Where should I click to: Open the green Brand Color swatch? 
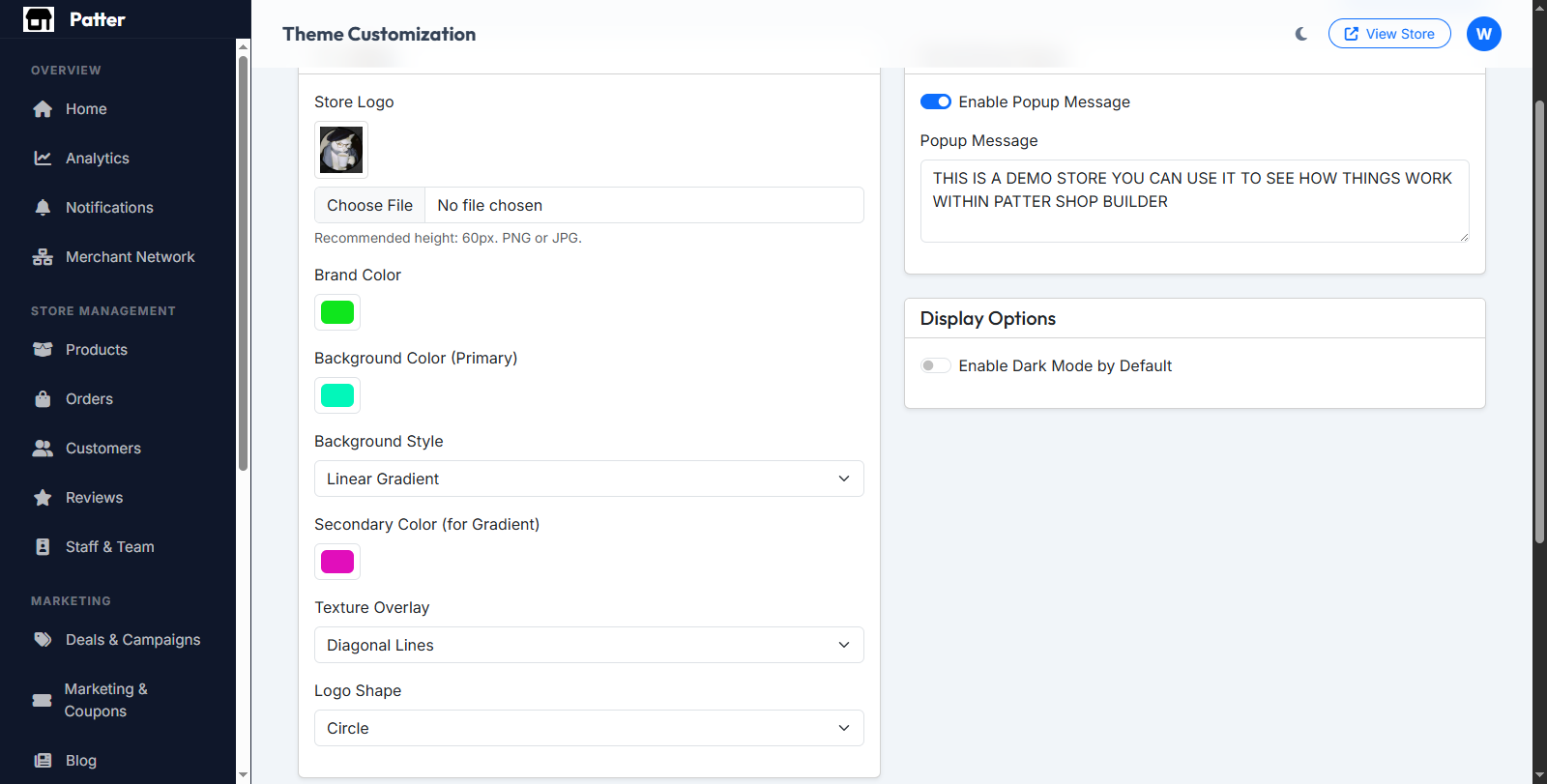337,312
